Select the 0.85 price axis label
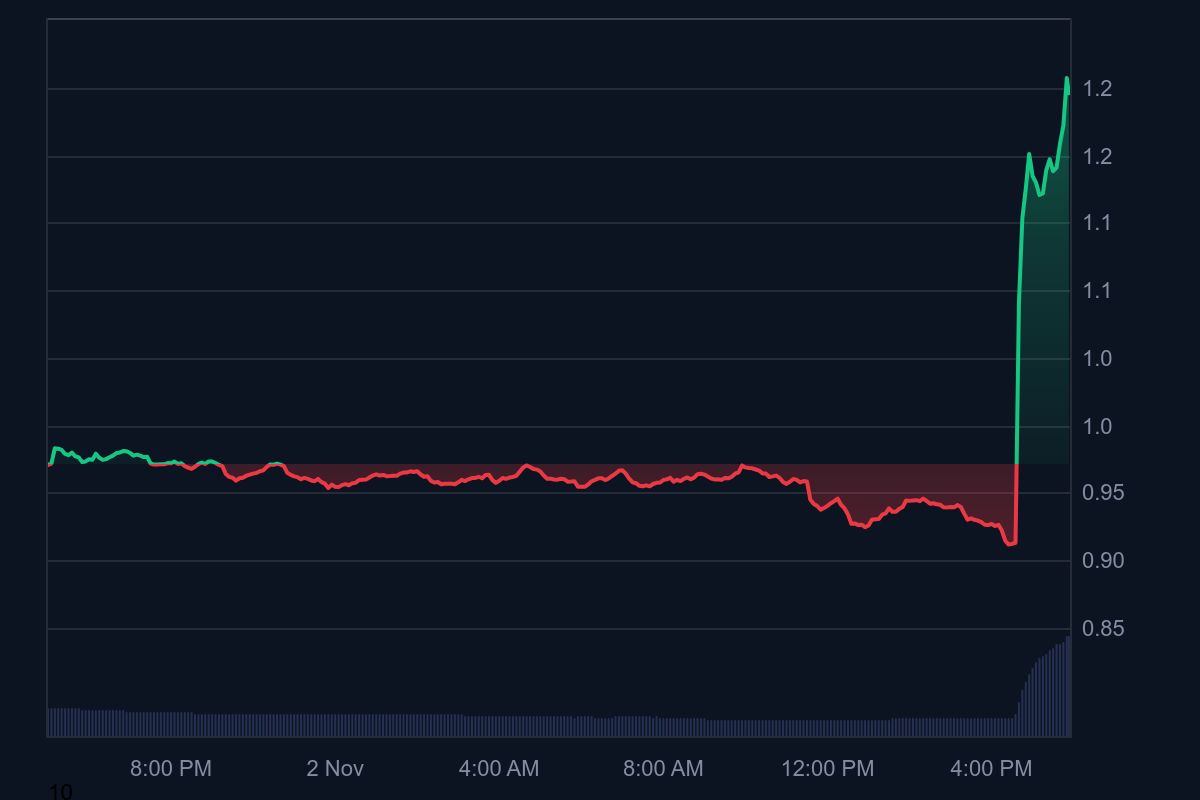 pyautogui.click(x=1103, y=628)
